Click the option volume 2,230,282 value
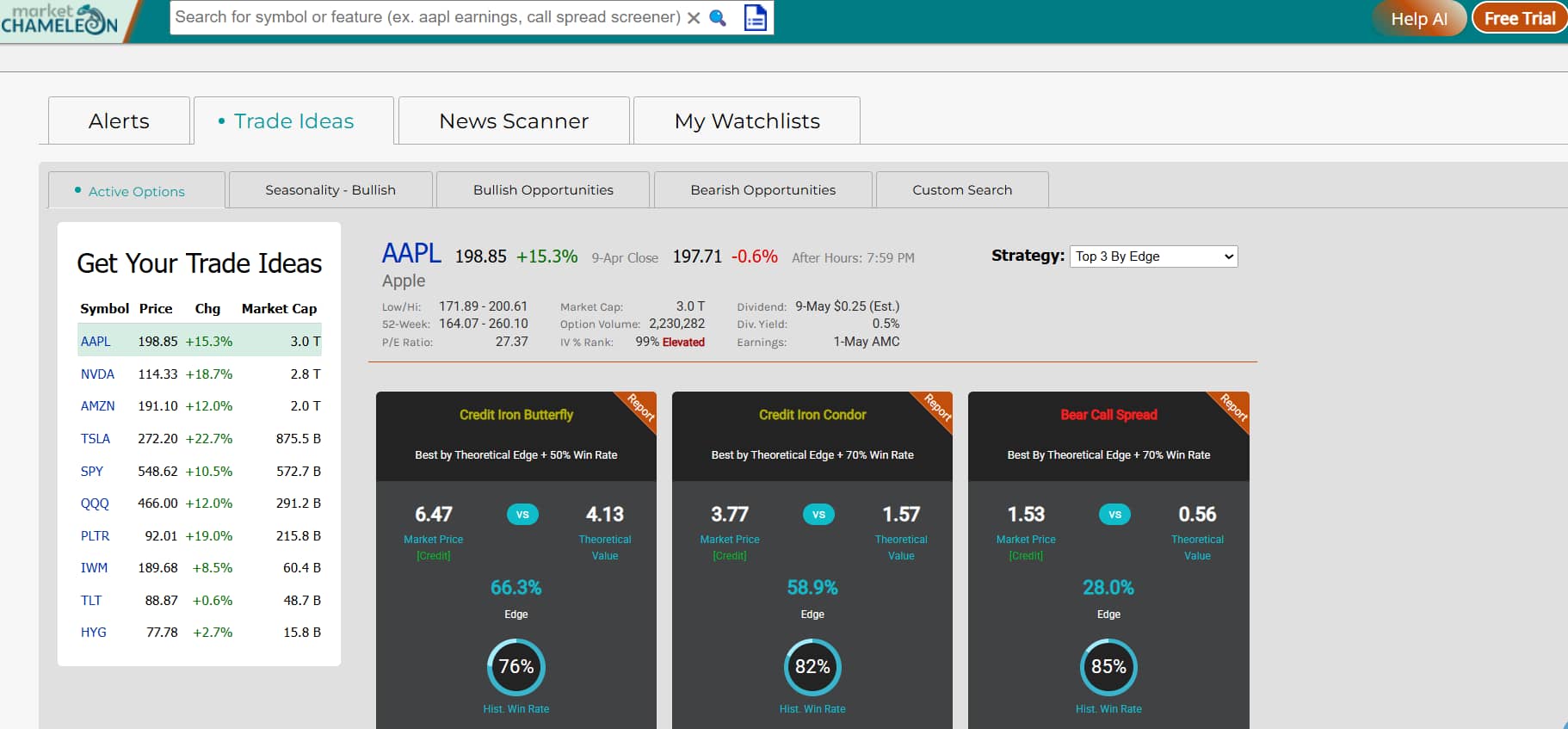 click(676, 324)
